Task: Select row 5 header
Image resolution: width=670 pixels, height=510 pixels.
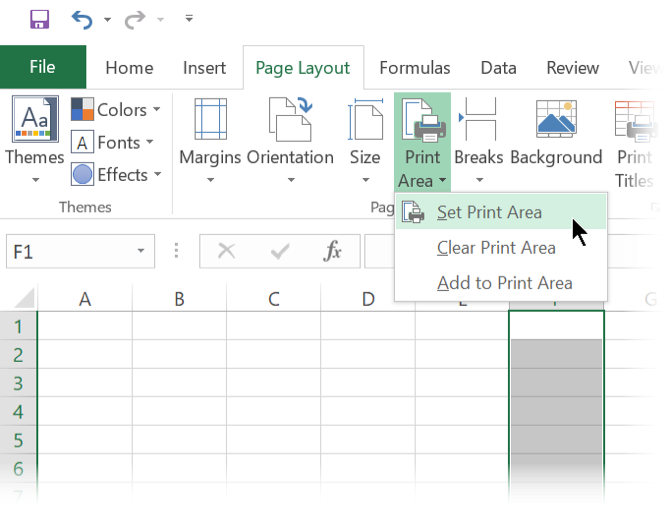Action: tap(18, 440)
